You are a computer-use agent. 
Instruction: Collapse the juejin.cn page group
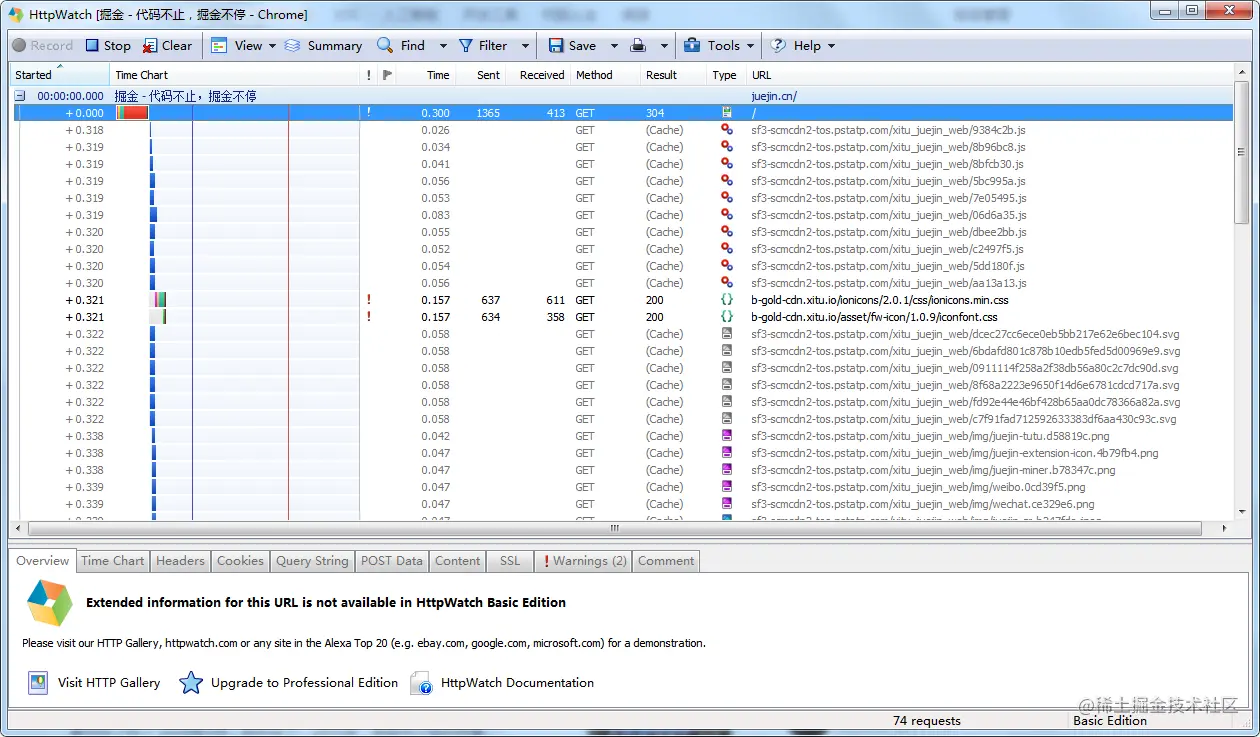coord(19,96)
